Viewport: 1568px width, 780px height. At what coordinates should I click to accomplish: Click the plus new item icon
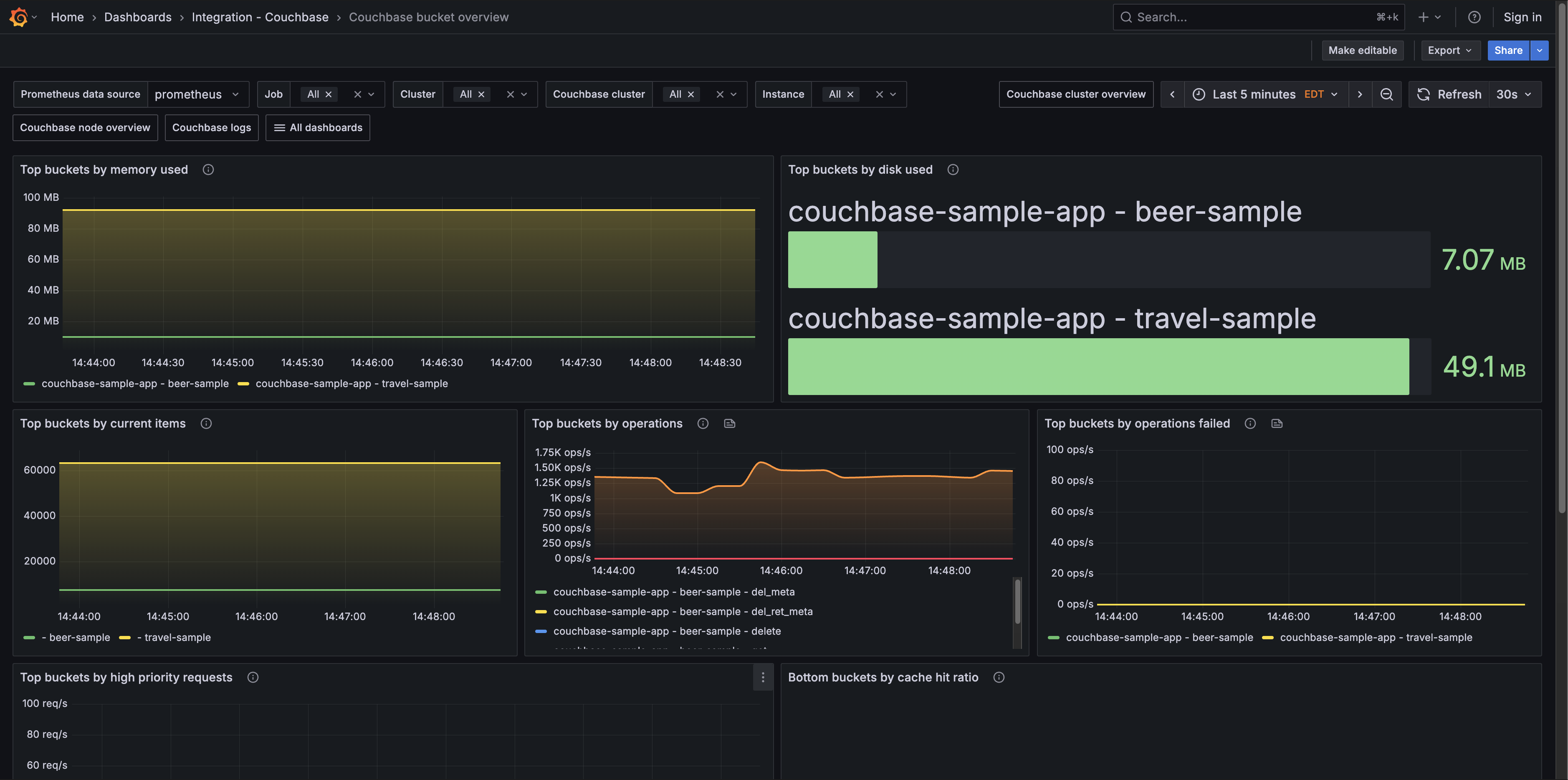1423,17
